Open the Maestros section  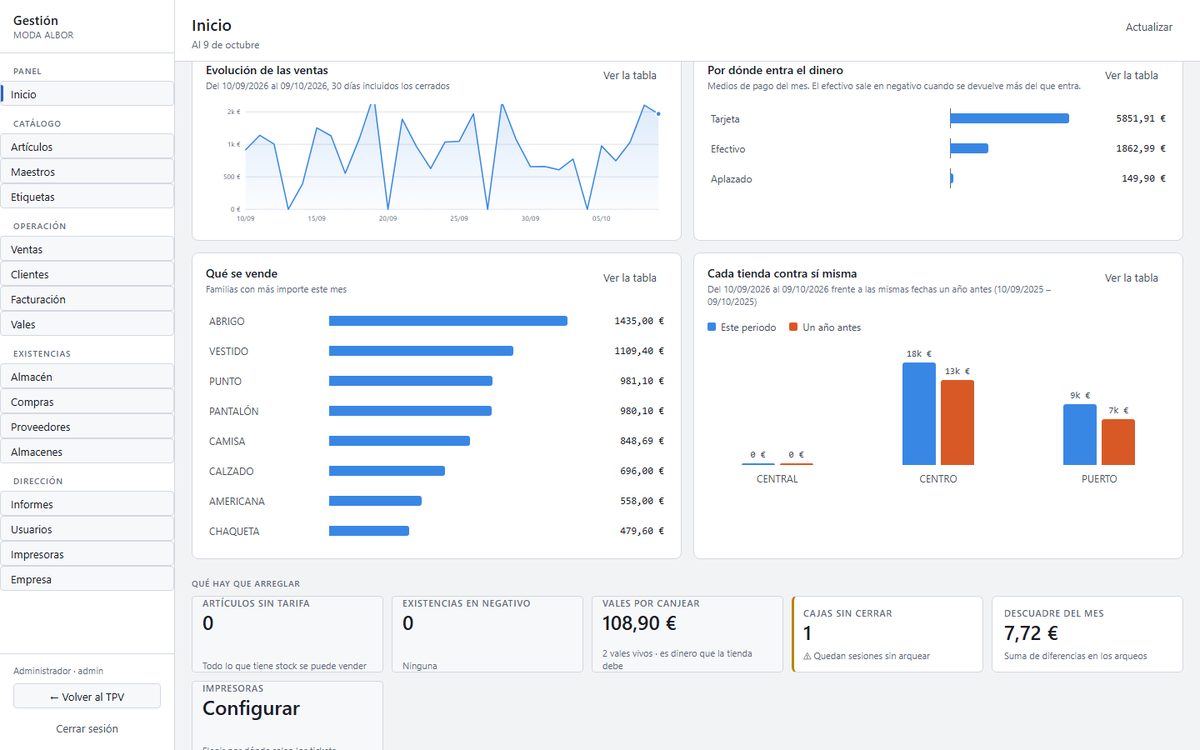point(87,172)
